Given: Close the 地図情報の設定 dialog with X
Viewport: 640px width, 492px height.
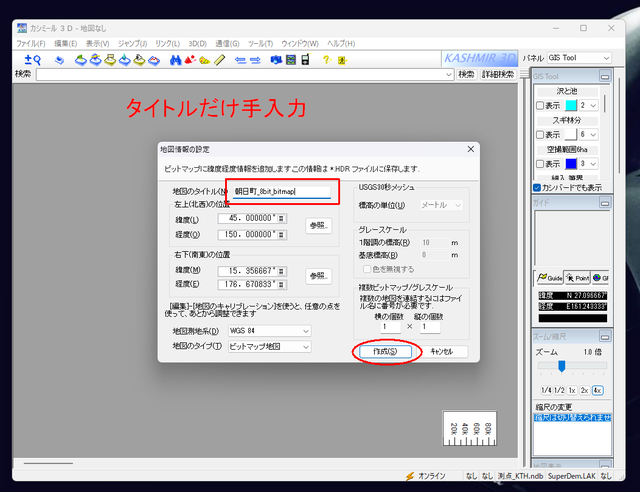Looking at the screenshot, I should 471,149.
